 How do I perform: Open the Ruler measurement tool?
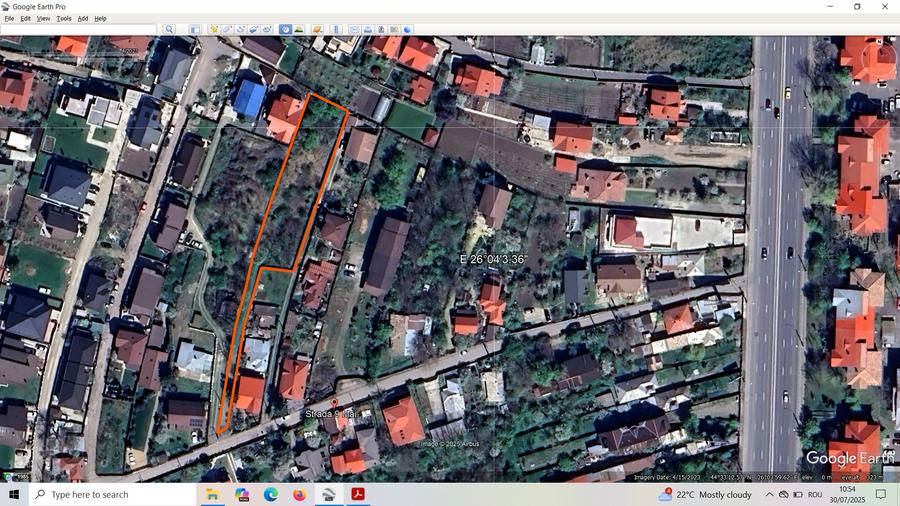pyautogui.click(x=336, y=29)
